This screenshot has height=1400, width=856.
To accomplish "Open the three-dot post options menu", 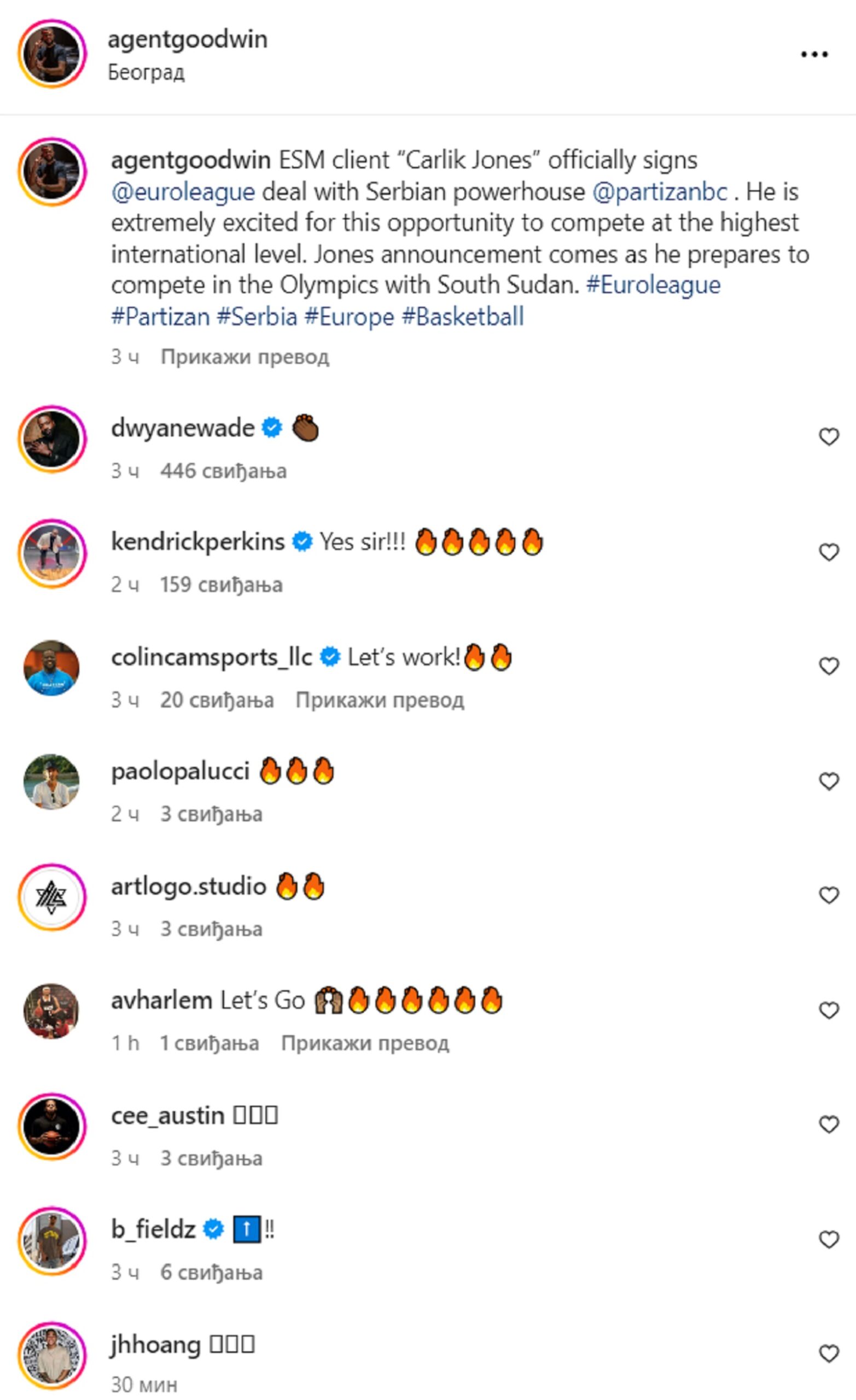I will click(x=814, y=54).
